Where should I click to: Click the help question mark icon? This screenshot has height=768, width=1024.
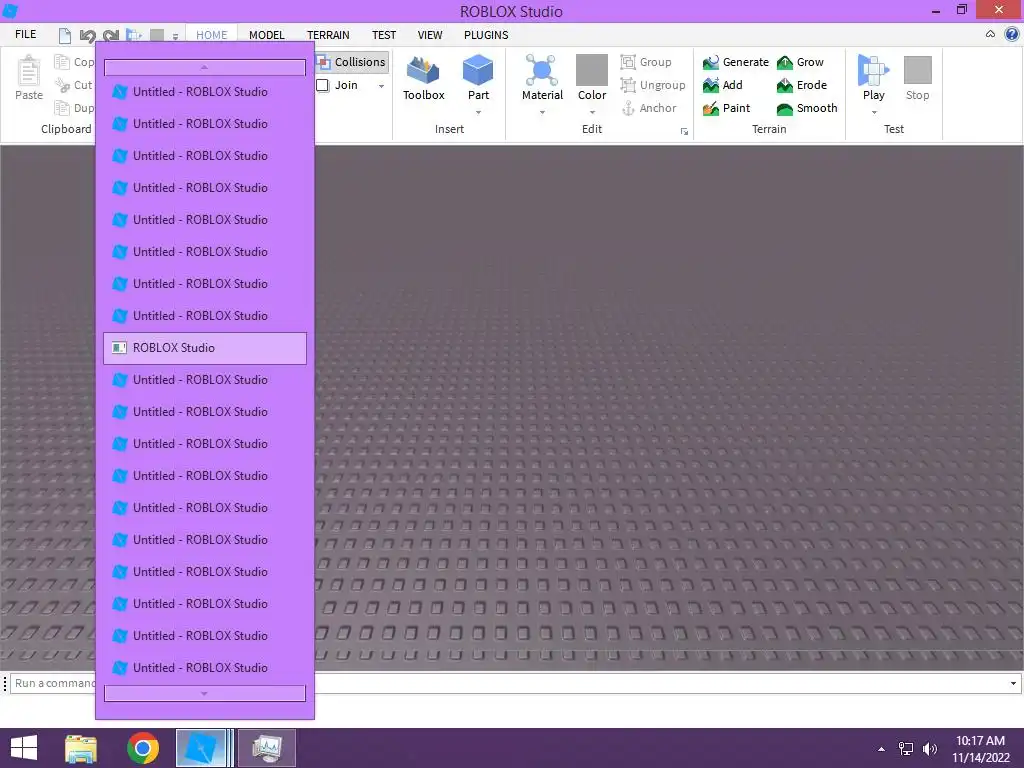(1012, 35)
